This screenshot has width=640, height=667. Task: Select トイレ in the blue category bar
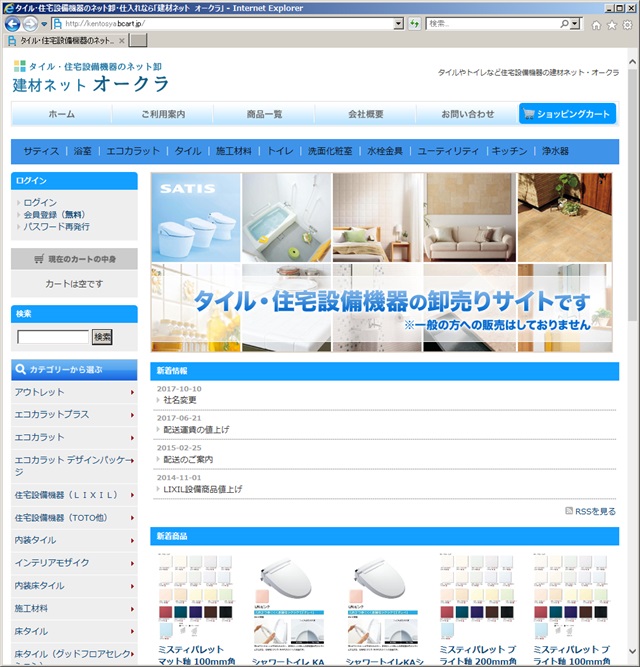point(280,151)
